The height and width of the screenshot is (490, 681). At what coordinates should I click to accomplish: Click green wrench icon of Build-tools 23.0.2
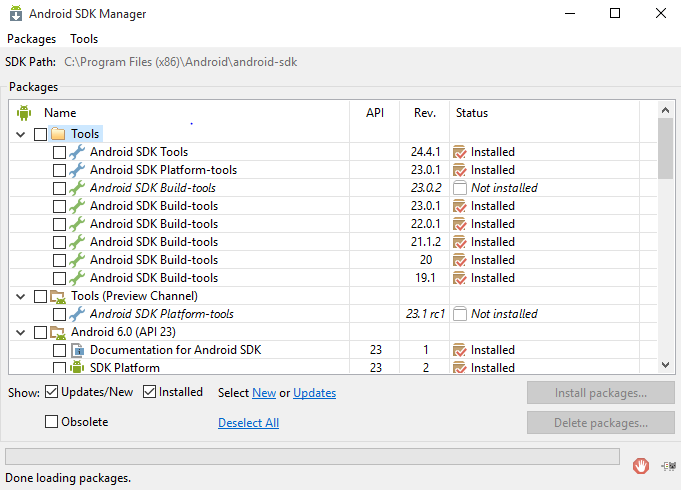tap(77, 188)
